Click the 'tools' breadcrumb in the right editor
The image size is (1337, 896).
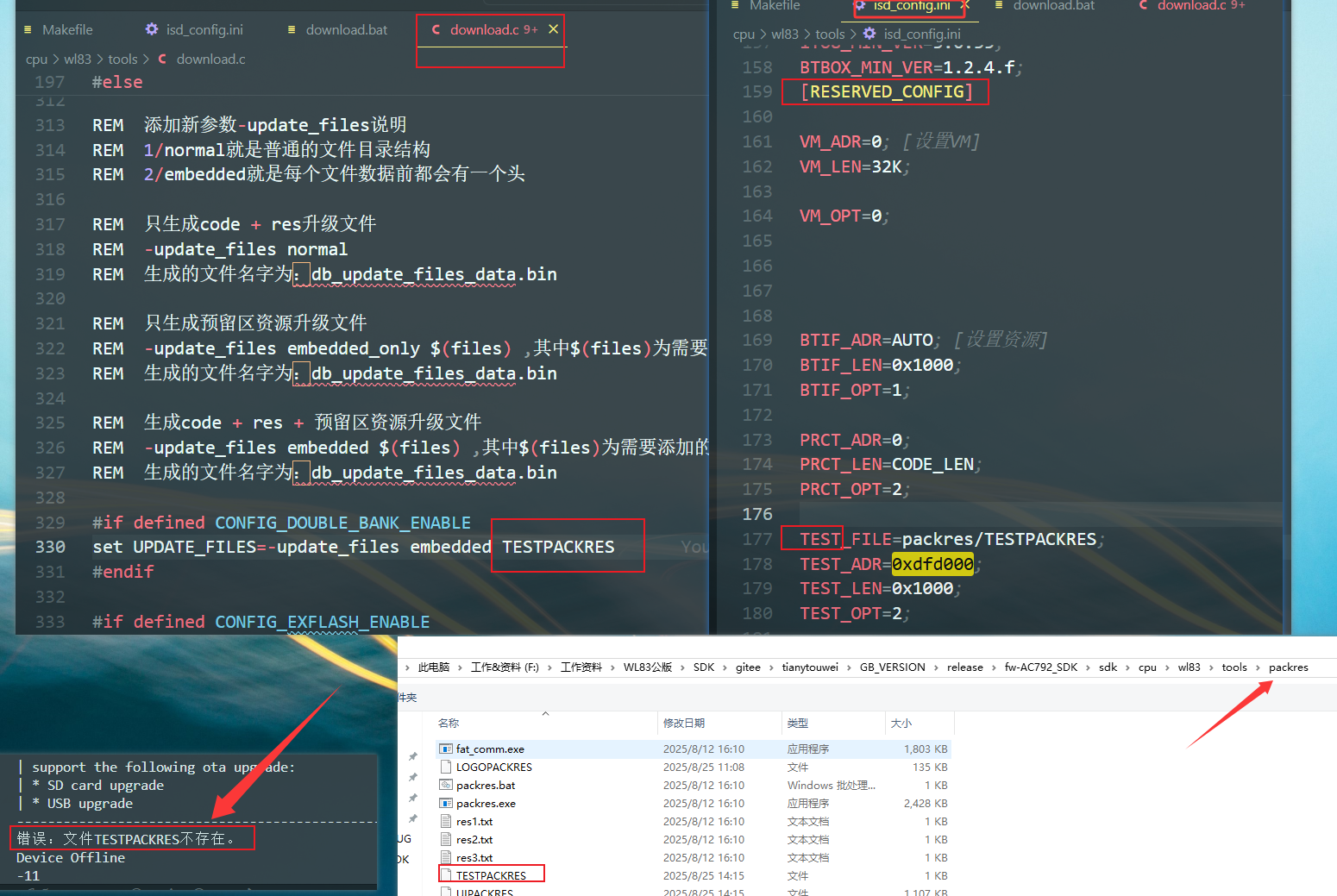tap(830, 34)
